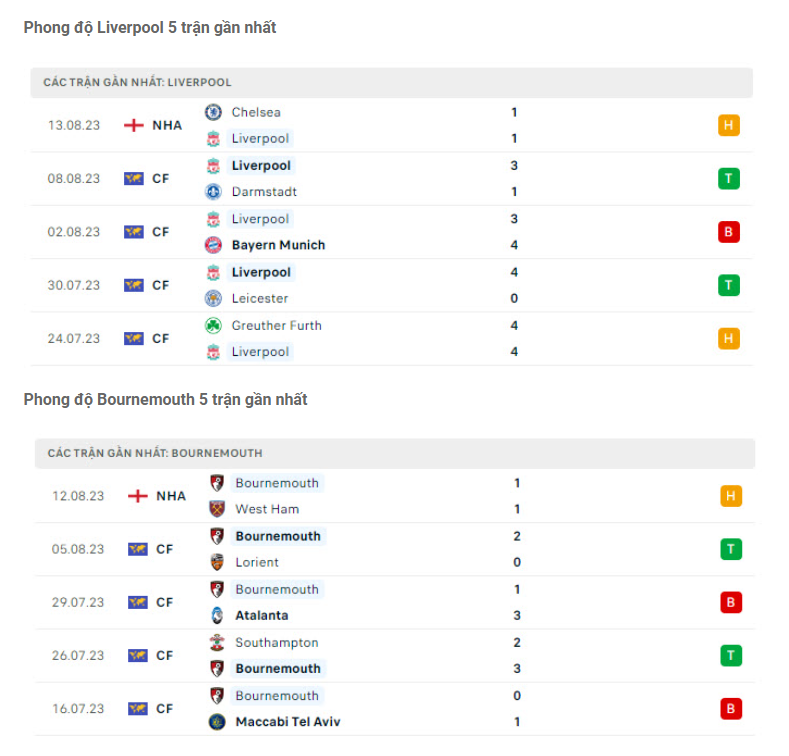Image resolution: width=789 pixels, height=756 pixels.
Task: Click the Greuther Furth club crest
Action: [213, 325]
